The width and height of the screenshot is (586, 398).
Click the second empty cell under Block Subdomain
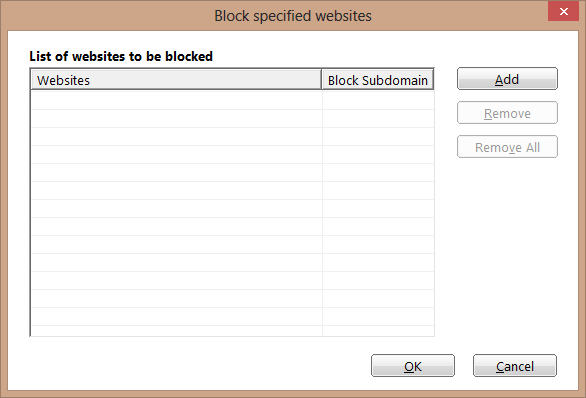[378, 118]
